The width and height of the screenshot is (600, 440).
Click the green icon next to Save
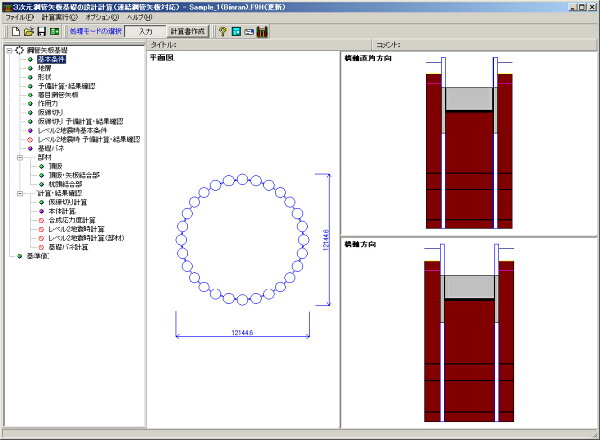pos(55,32)
